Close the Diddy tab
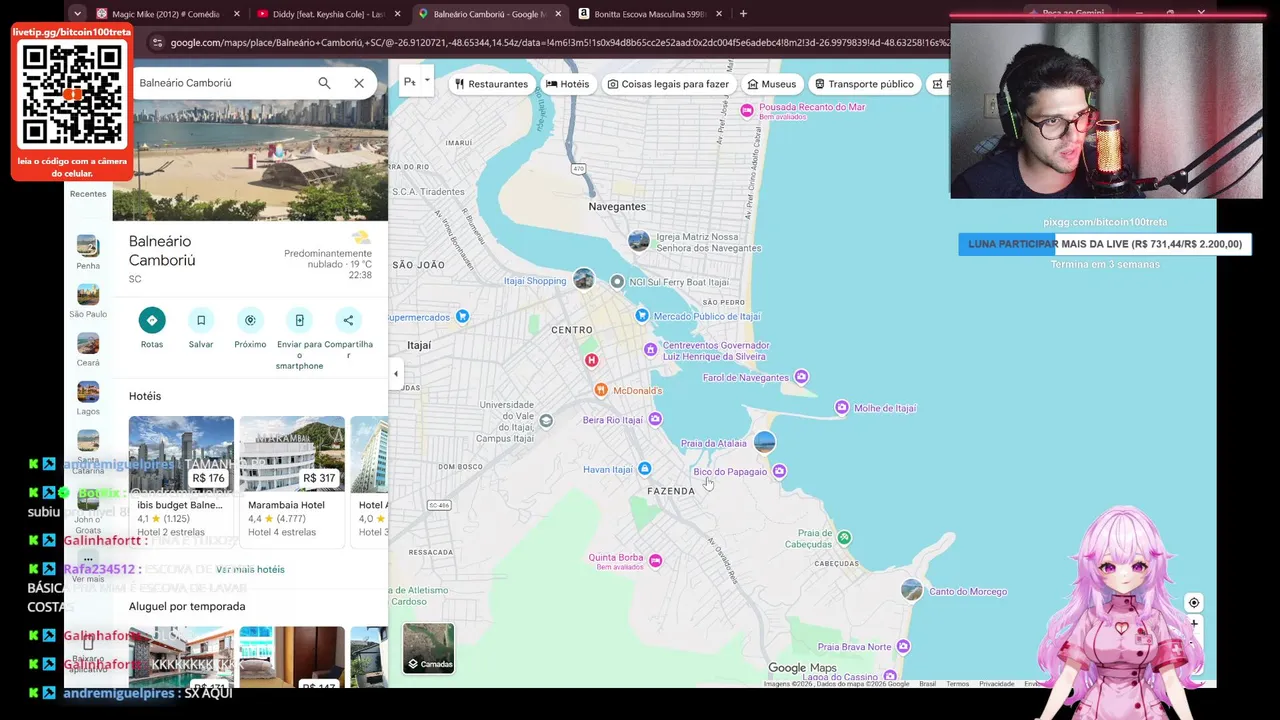 point(398,14)
